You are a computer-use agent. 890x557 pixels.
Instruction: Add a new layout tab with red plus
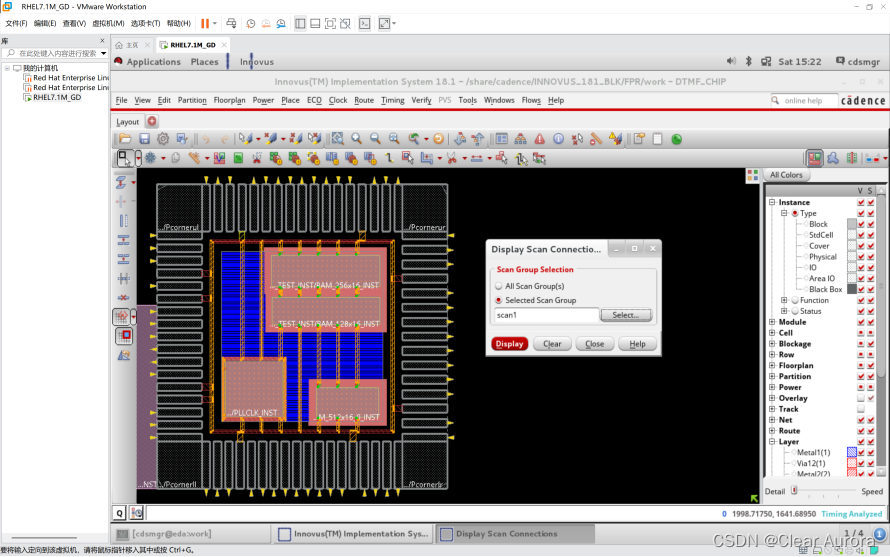(152, 121)
